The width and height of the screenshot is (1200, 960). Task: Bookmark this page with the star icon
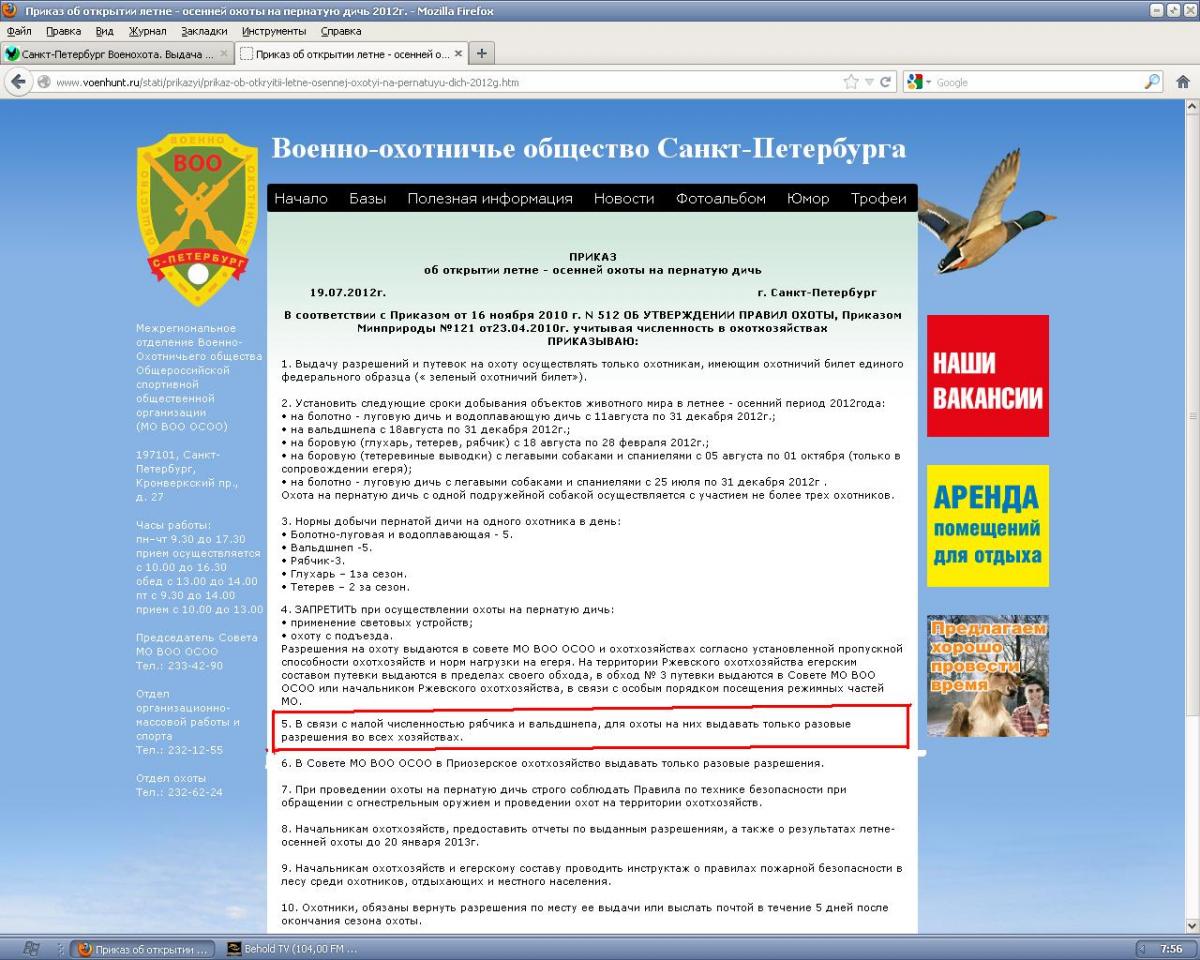click(851, 82)
